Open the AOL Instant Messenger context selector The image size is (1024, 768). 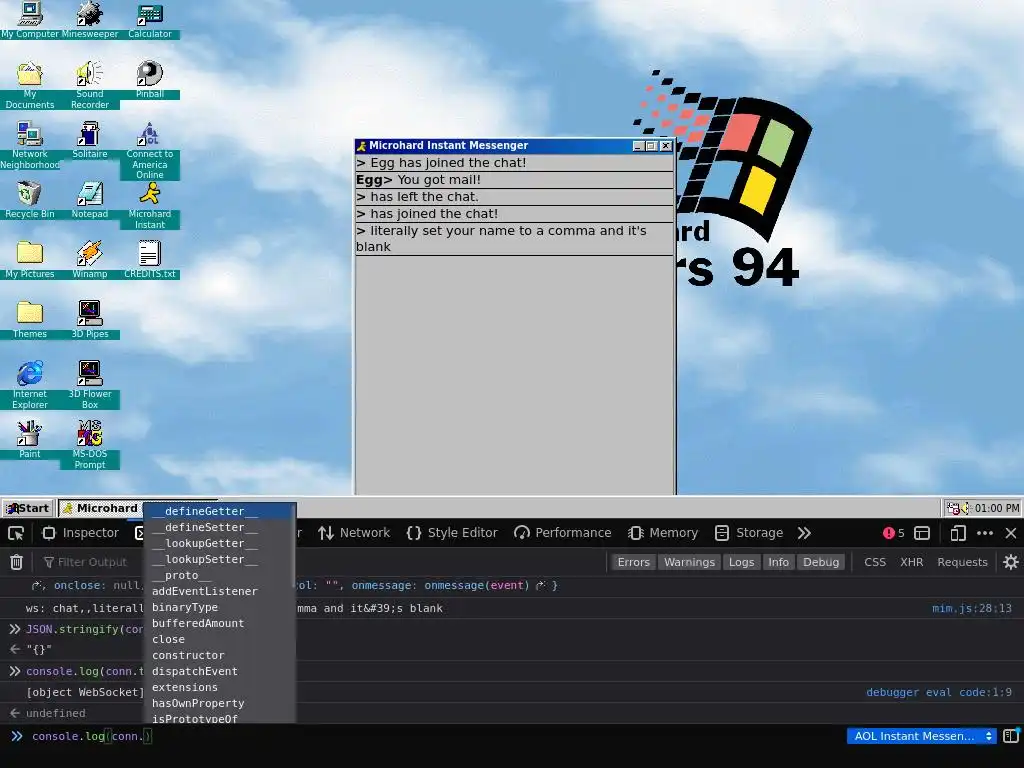[922, 736]
